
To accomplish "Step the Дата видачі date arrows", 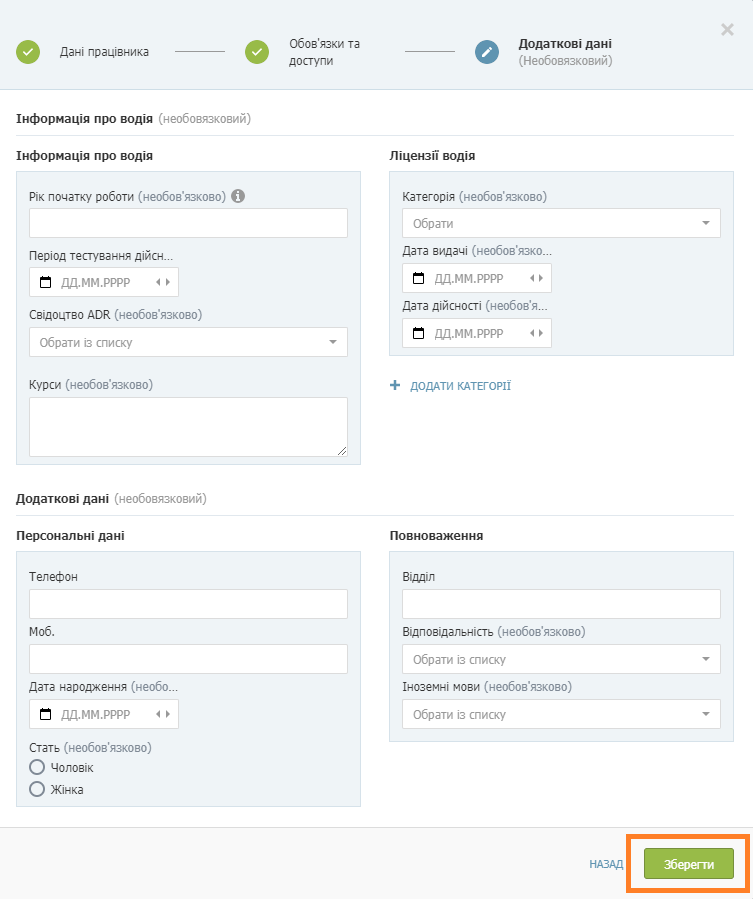I will click(x=536, y=278).
